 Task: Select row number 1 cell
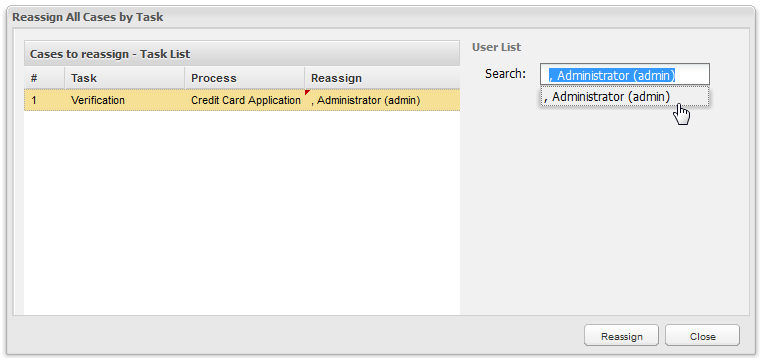click(x=44, y=100)
